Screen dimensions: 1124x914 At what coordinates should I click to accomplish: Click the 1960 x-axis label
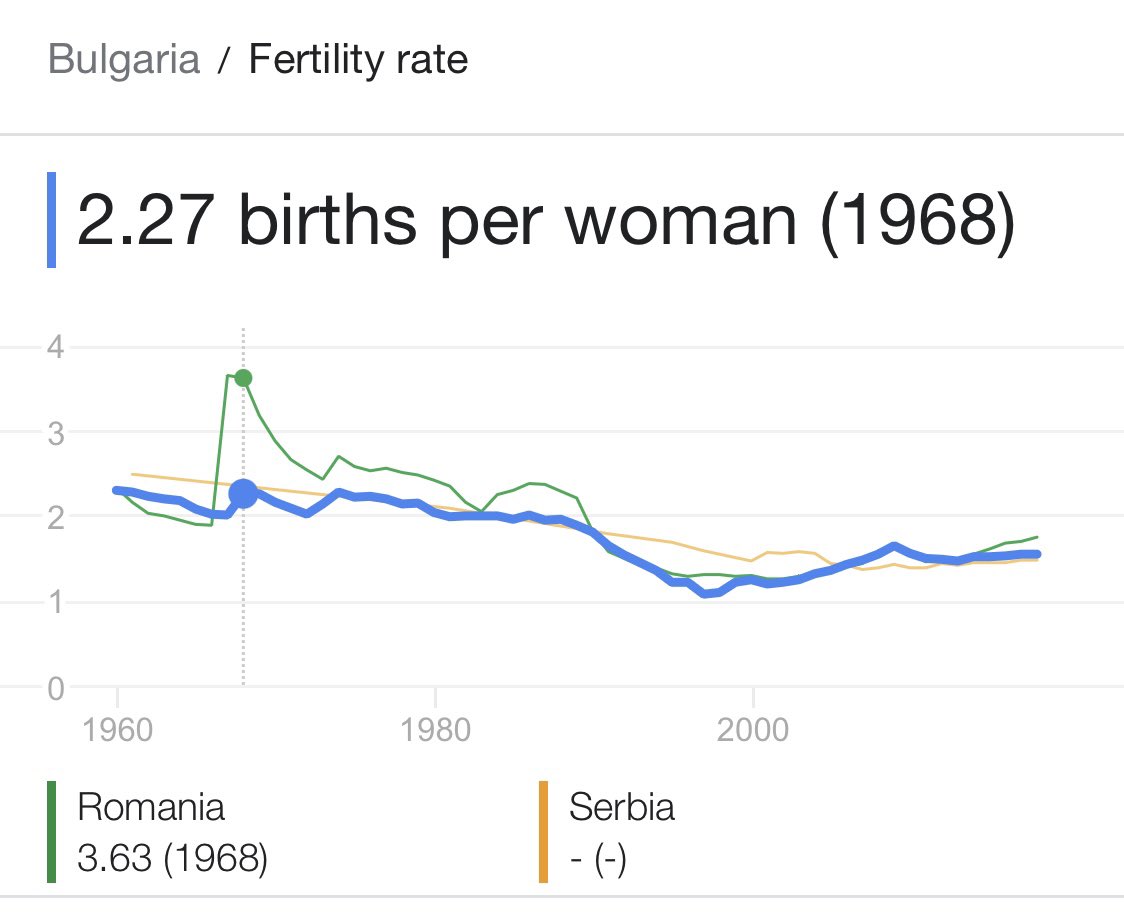tap(118, 730)
